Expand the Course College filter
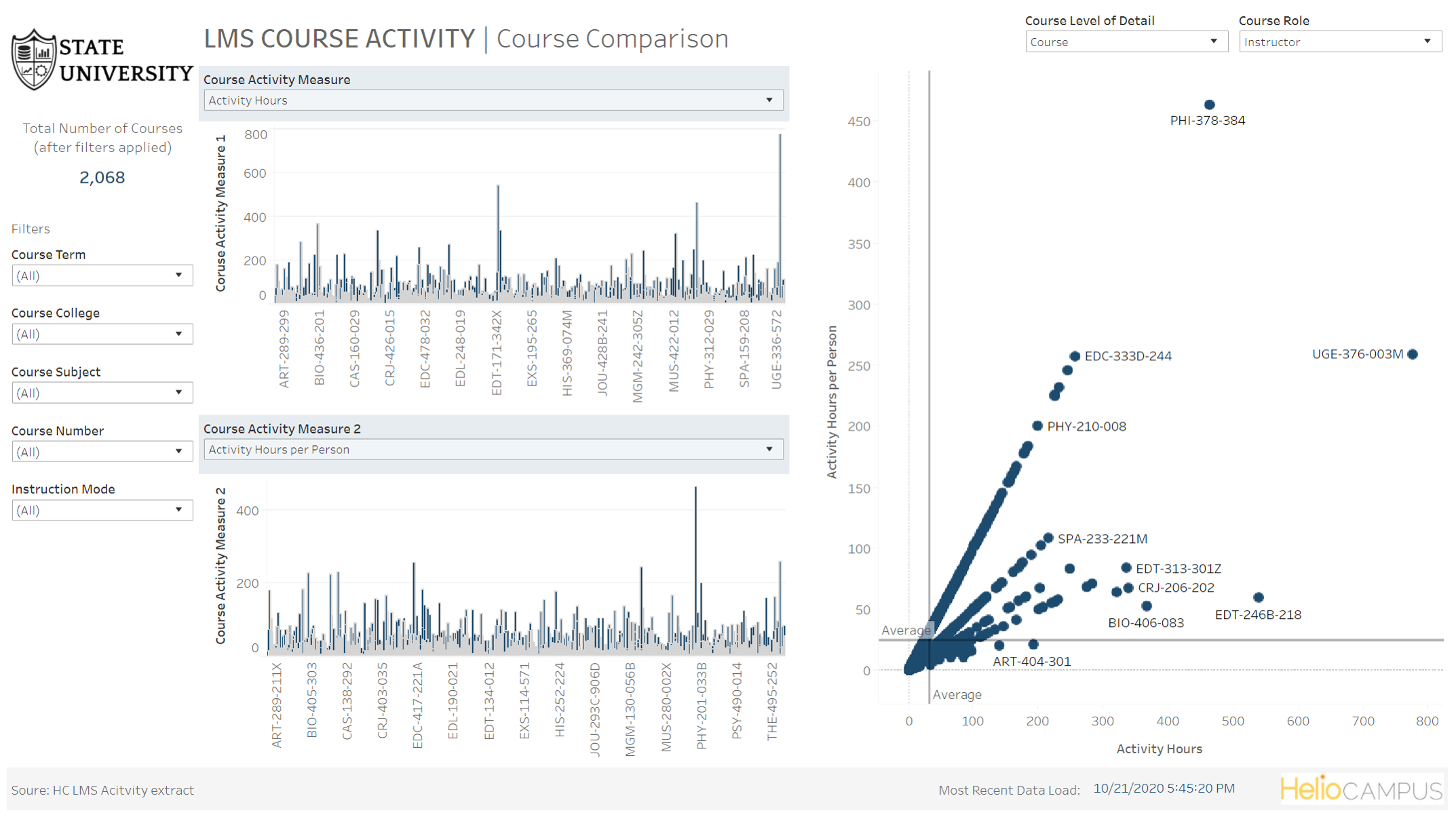1456x815 pixels. click(102, 334)
